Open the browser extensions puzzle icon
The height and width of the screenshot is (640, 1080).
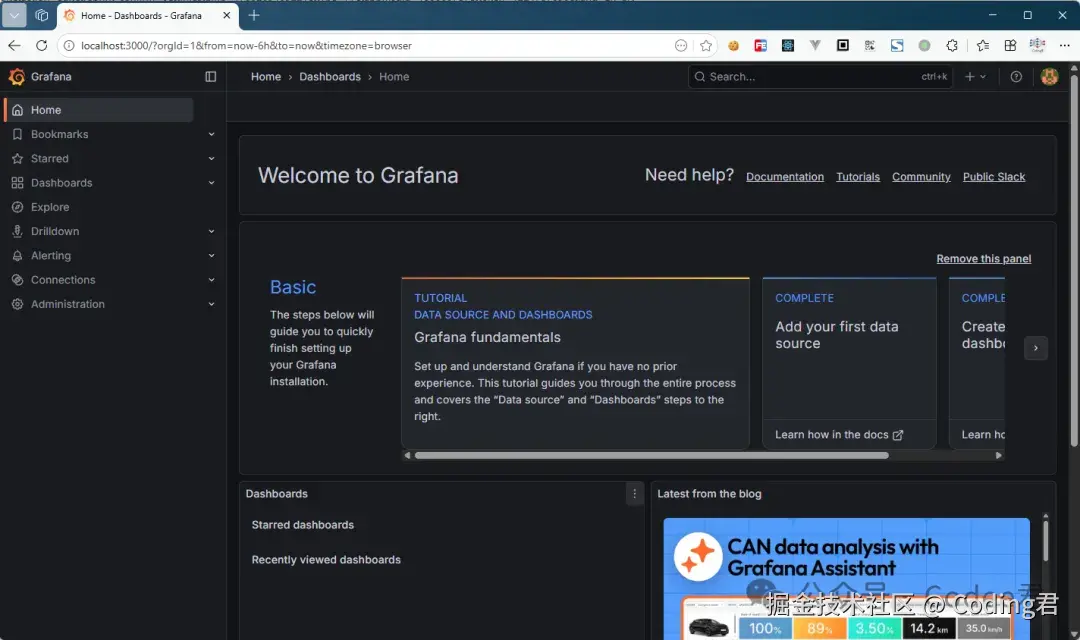click(951, 45)
